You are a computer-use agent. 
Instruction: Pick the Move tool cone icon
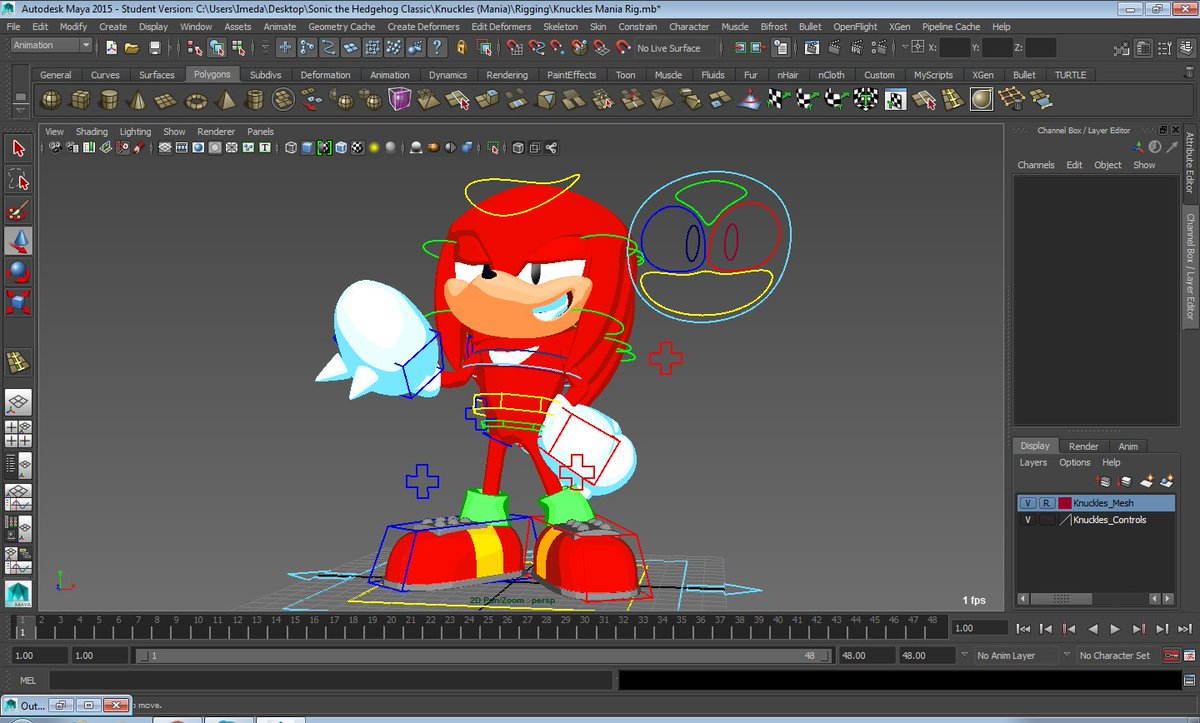click(x=18, y=241)
